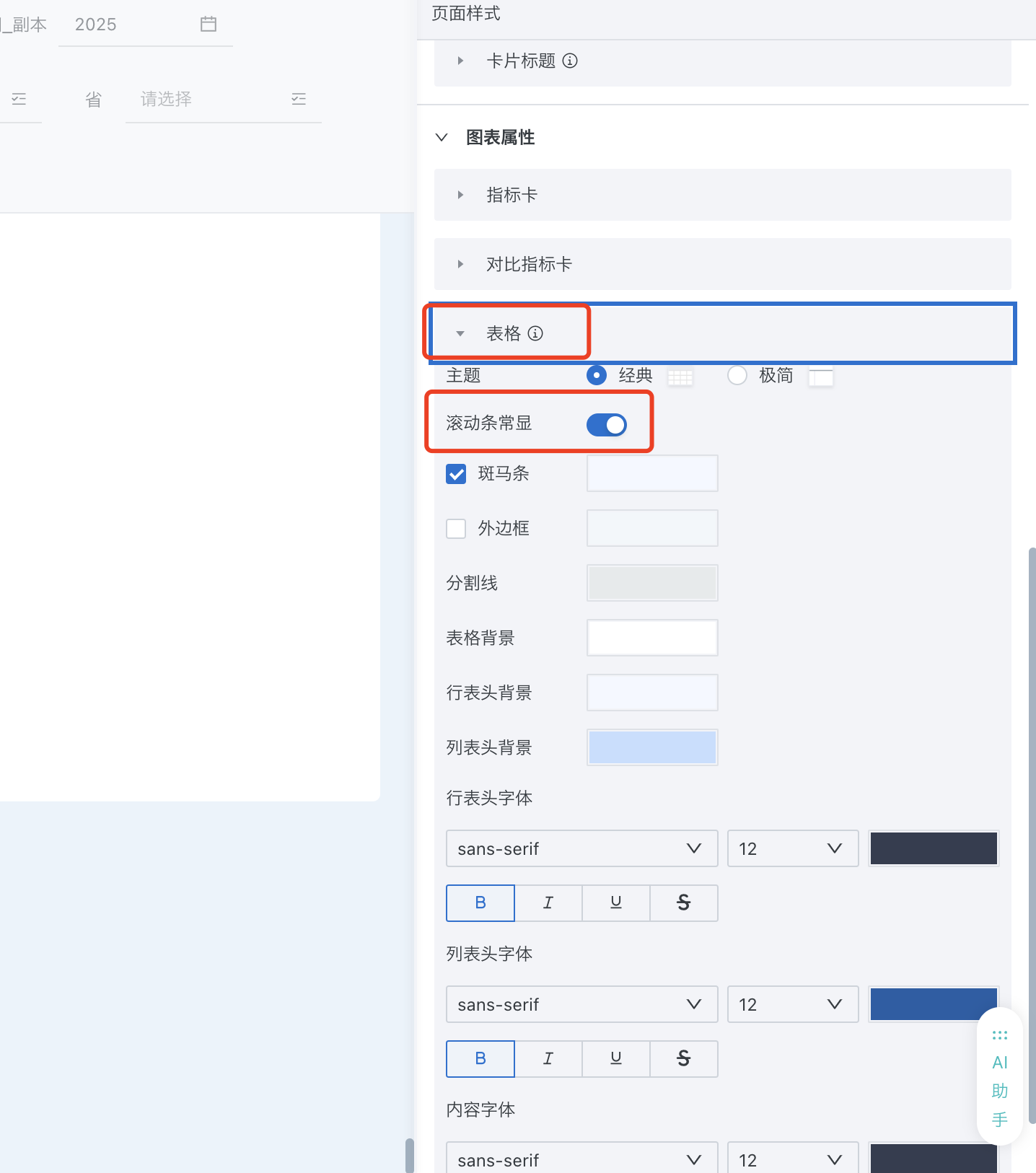Collapse the 图表属性 section

coord(442,137)
